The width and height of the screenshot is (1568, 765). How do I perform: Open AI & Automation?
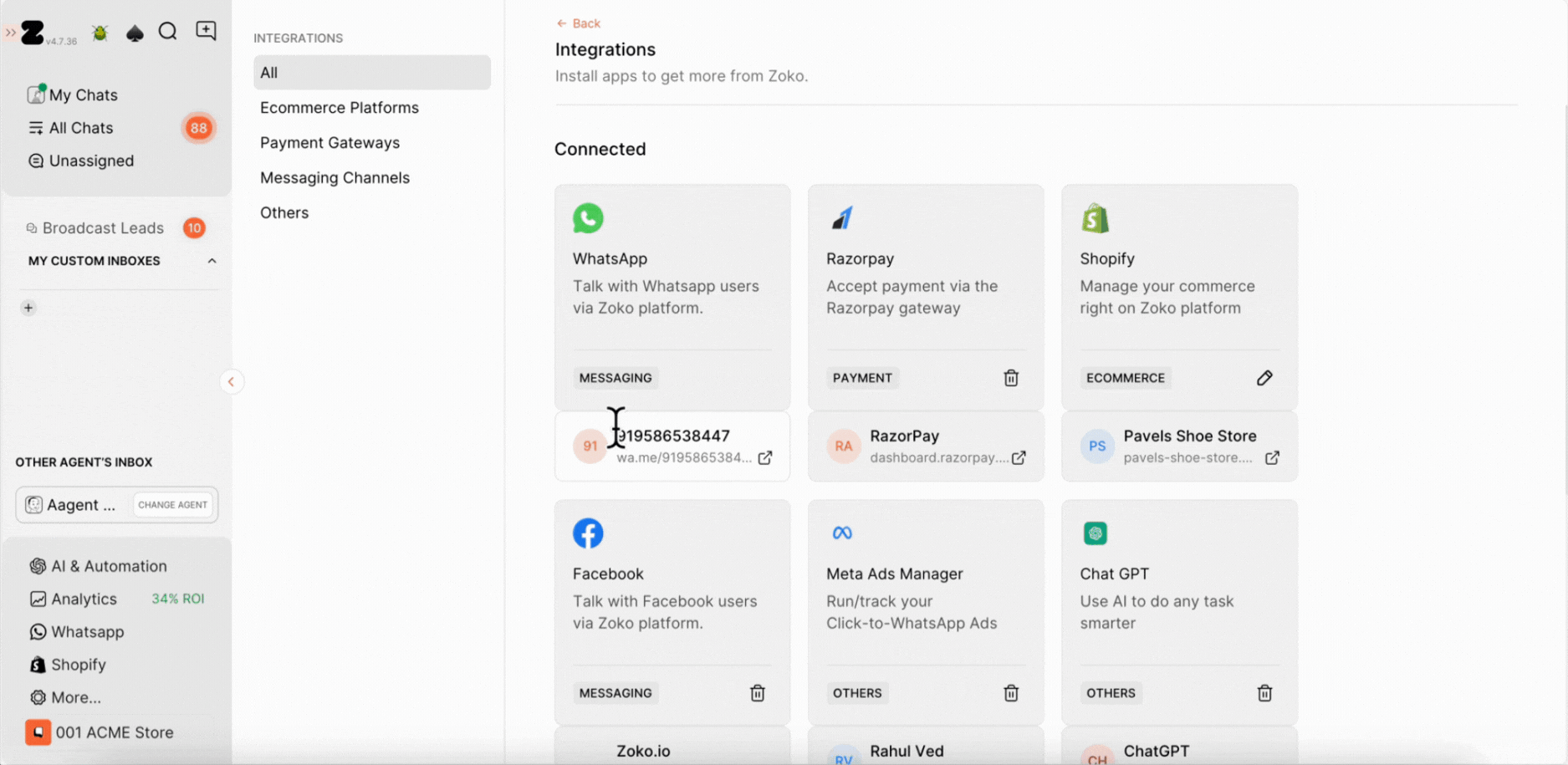click(x=99, y=566)
